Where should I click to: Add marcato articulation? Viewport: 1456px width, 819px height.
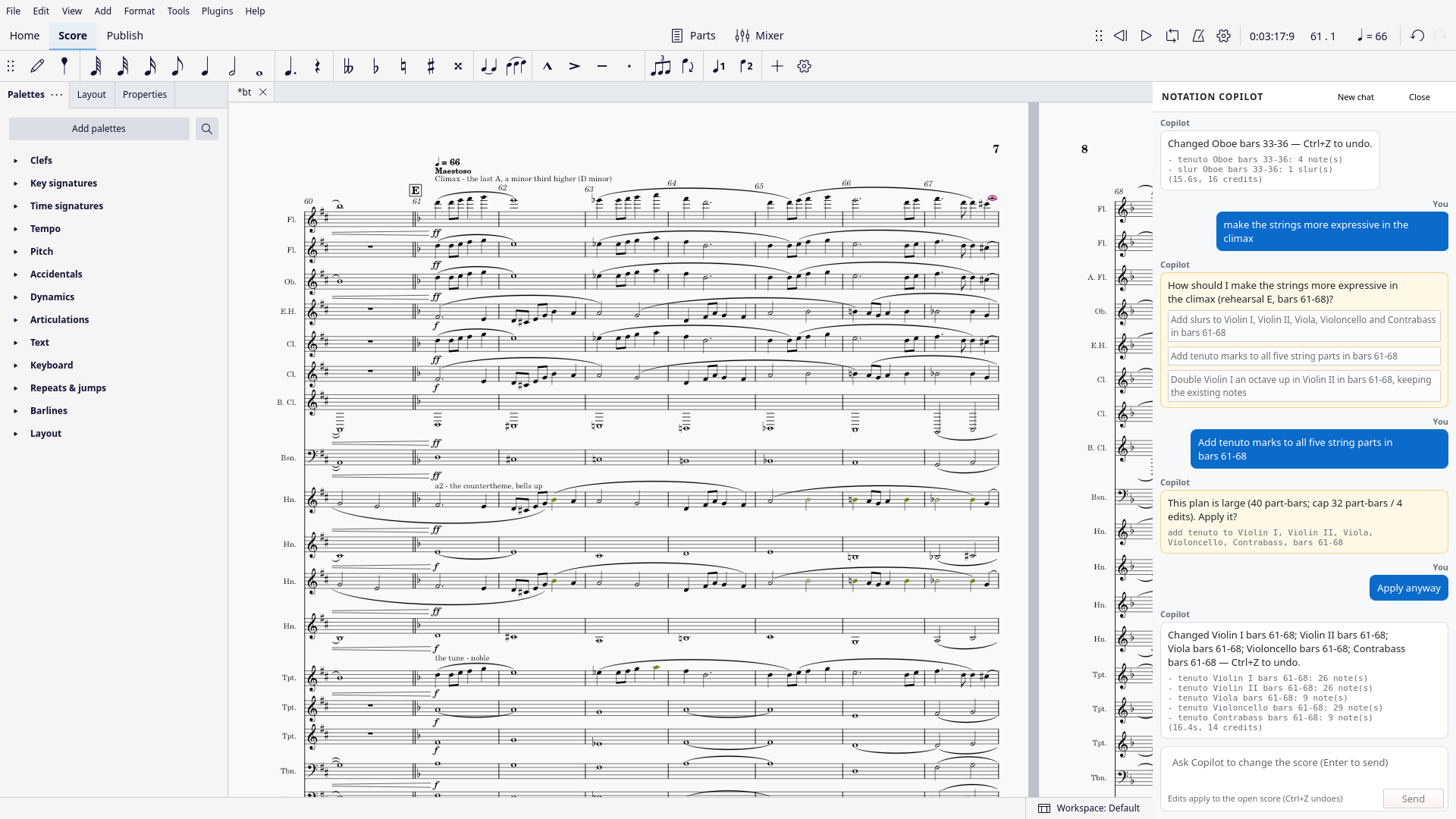click(x=548, y=67)
